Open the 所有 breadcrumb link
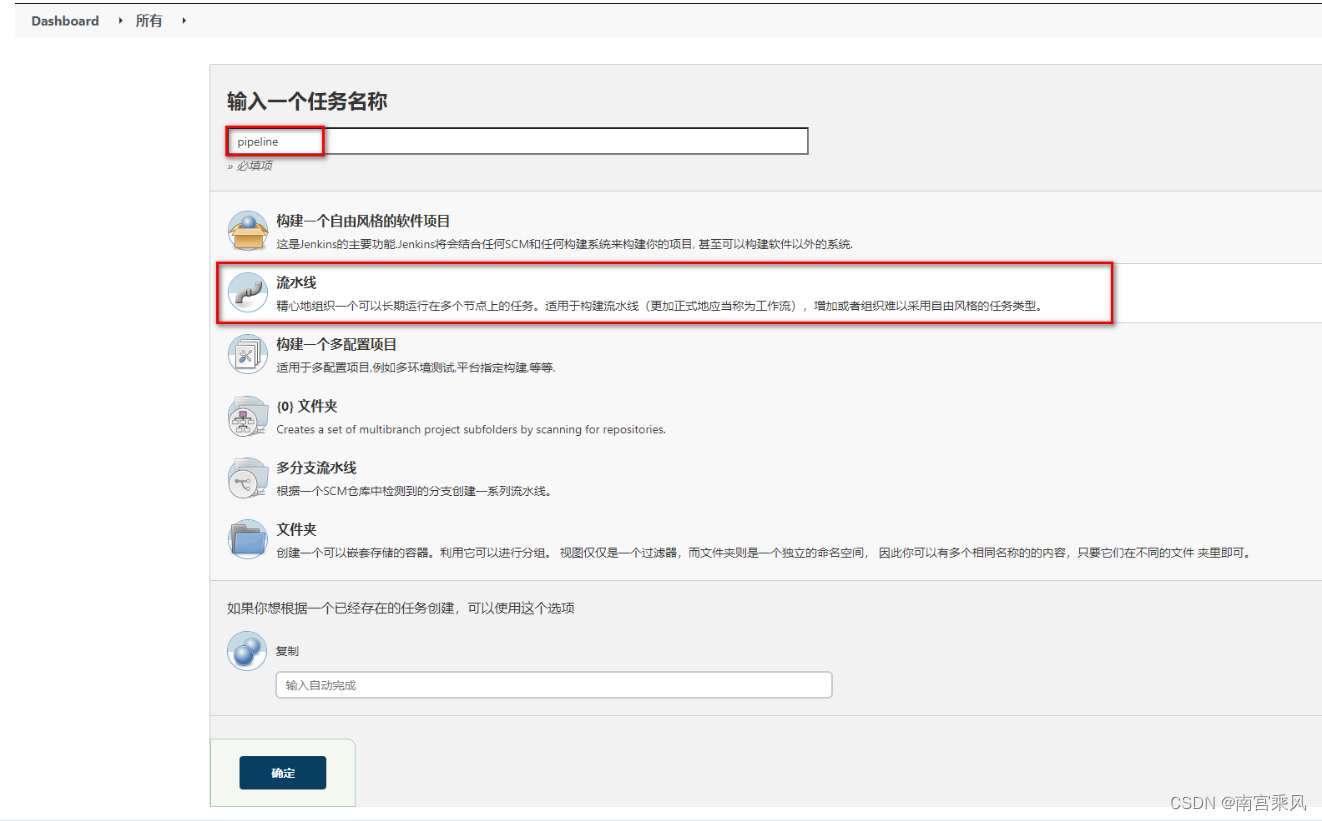This screenshot has height=821, width=1322. pyautogui.click(x=149, y=21)
